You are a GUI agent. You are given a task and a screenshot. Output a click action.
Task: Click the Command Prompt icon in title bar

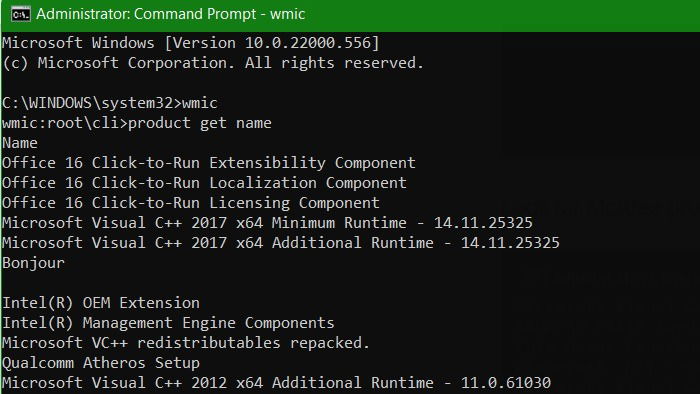pyautogui.click(x=21, y=14)
